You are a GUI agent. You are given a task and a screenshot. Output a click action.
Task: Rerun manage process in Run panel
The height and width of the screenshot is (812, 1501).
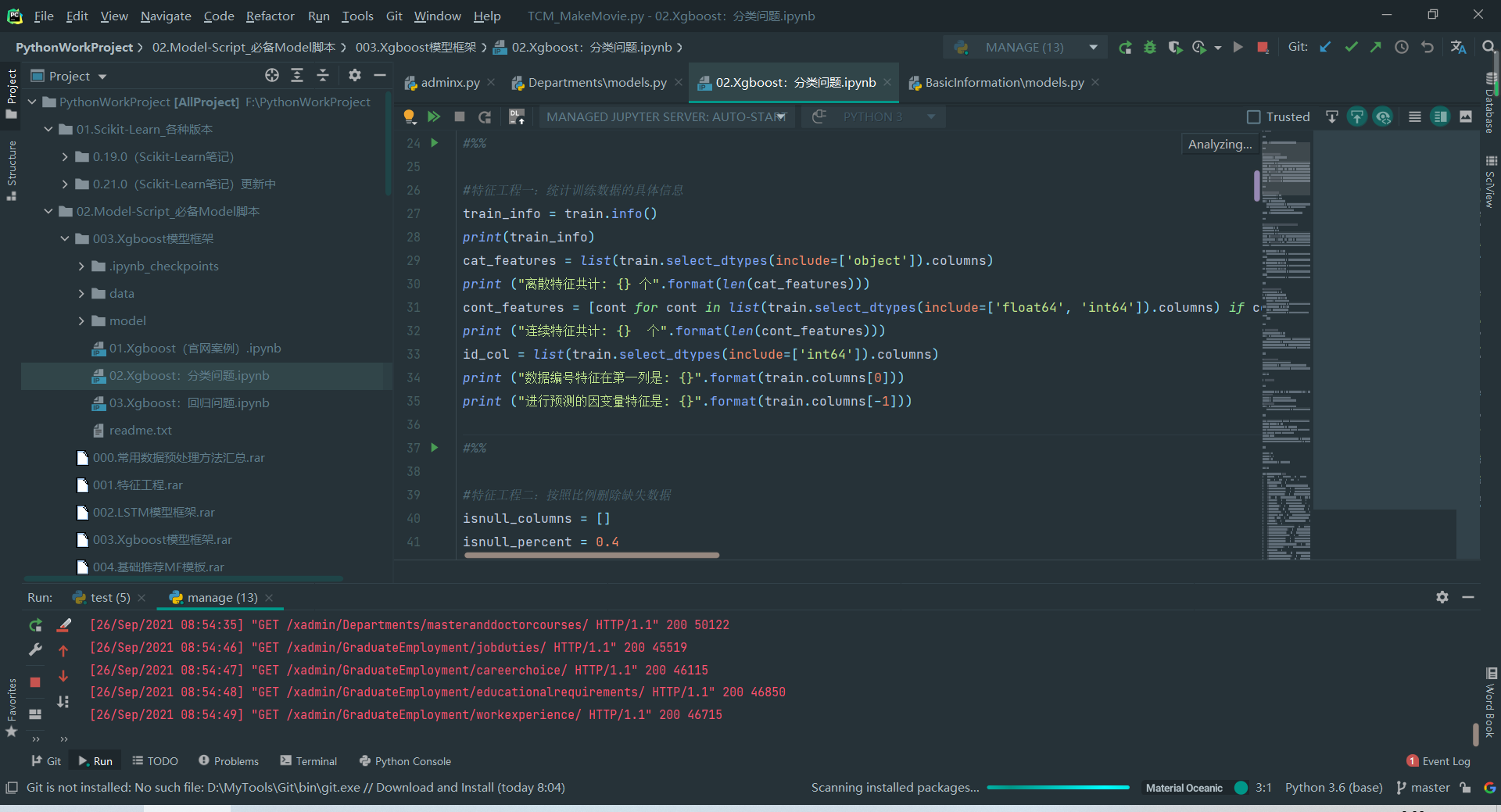[35, 625]
